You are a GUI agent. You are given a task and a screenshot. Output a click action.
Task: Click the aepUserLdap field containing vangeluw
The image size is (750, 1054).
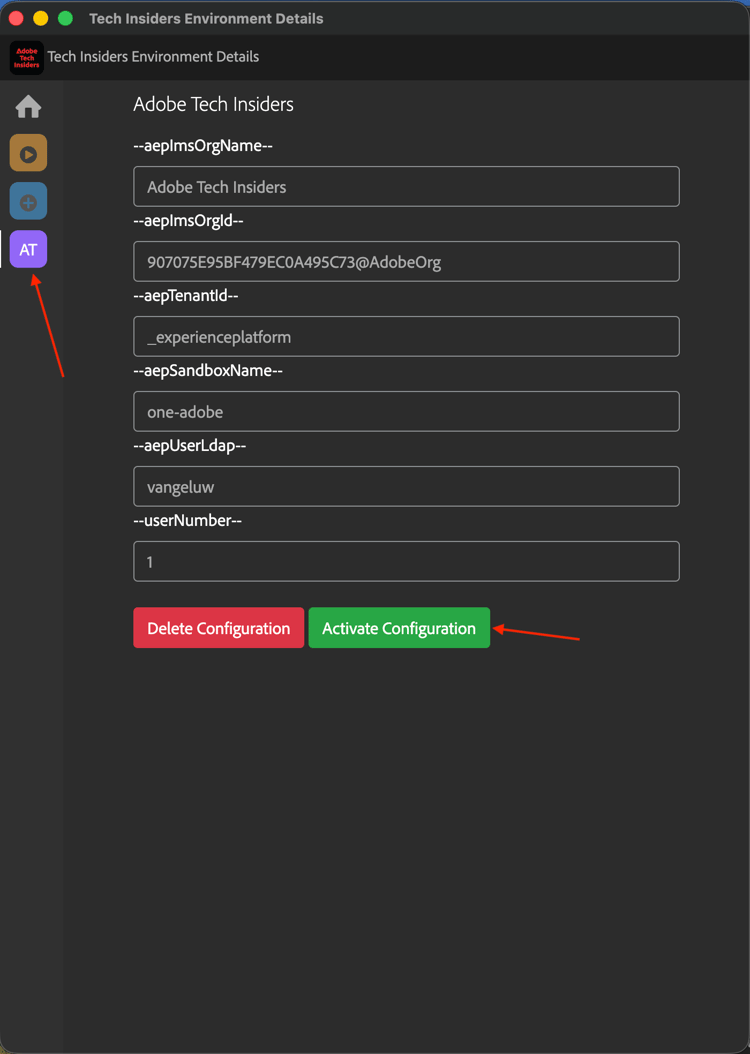coord(407,486)
